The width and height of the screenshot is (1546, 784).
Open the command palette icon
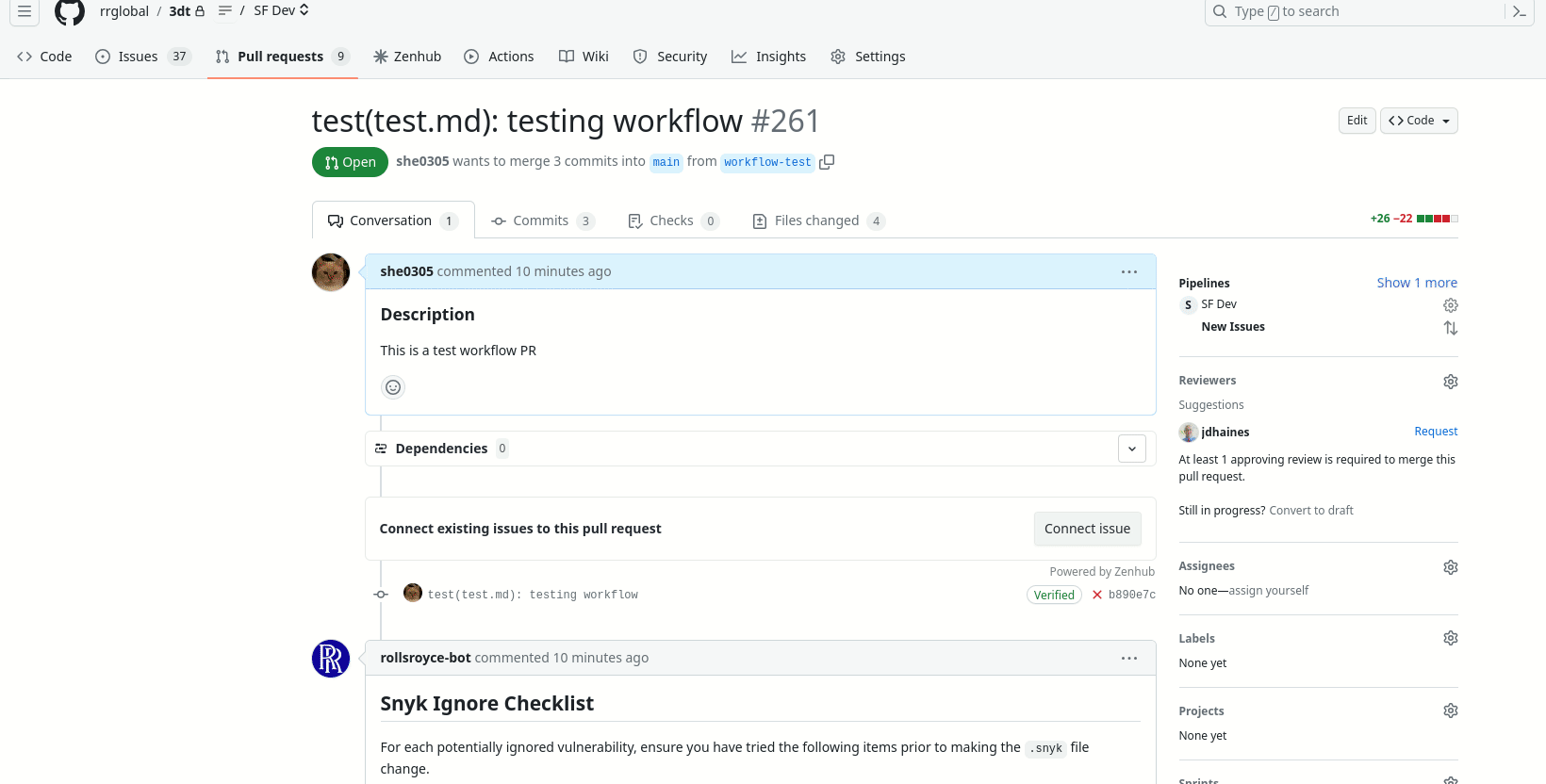point(1519,11)
